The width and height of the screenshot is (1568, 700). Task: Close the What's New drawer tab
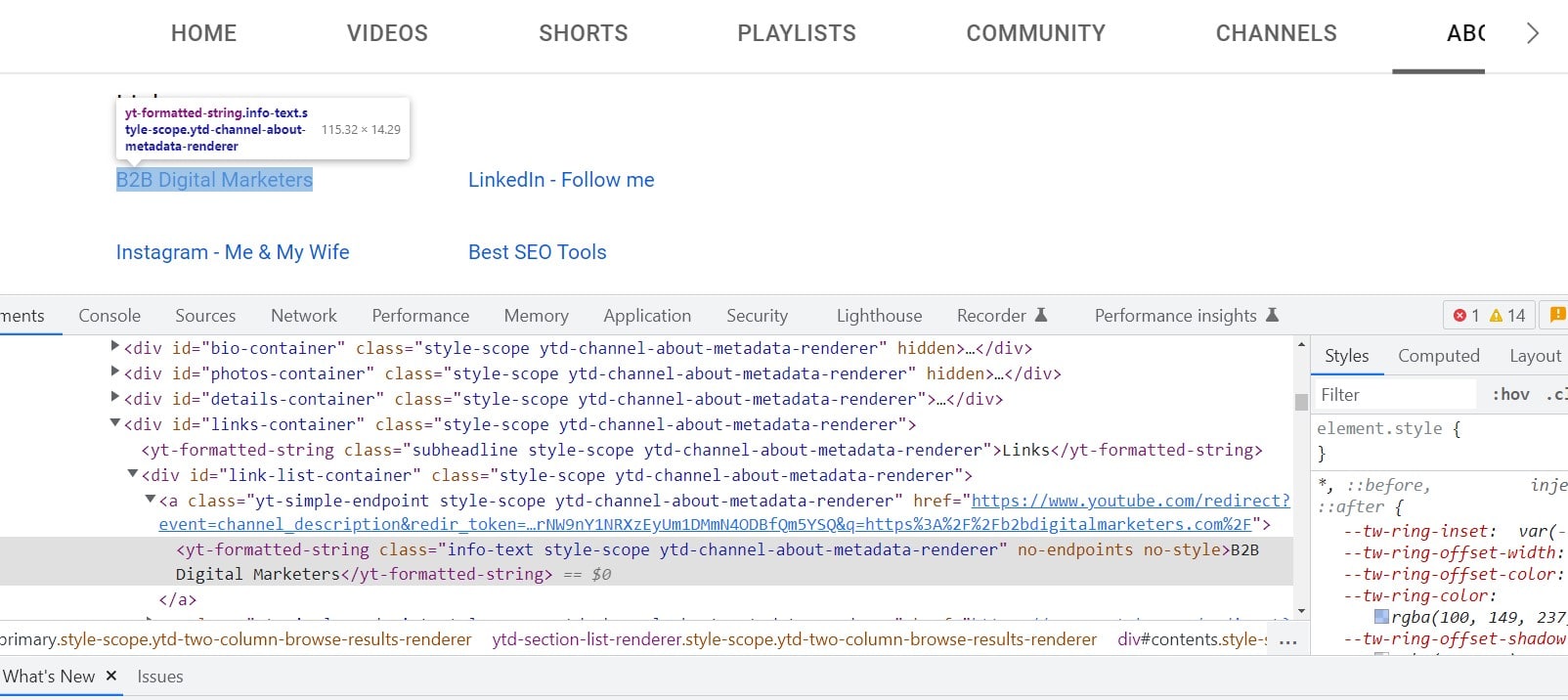tap(111, 676)
